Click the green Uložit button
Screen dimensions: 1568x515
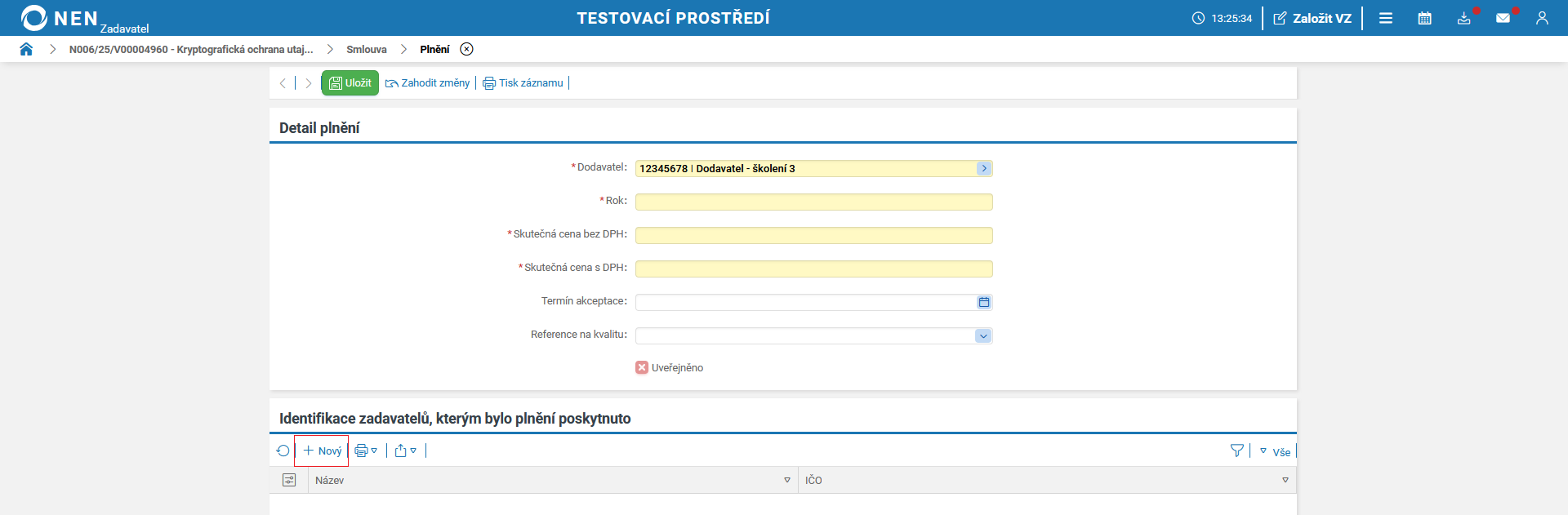[350, 83]
